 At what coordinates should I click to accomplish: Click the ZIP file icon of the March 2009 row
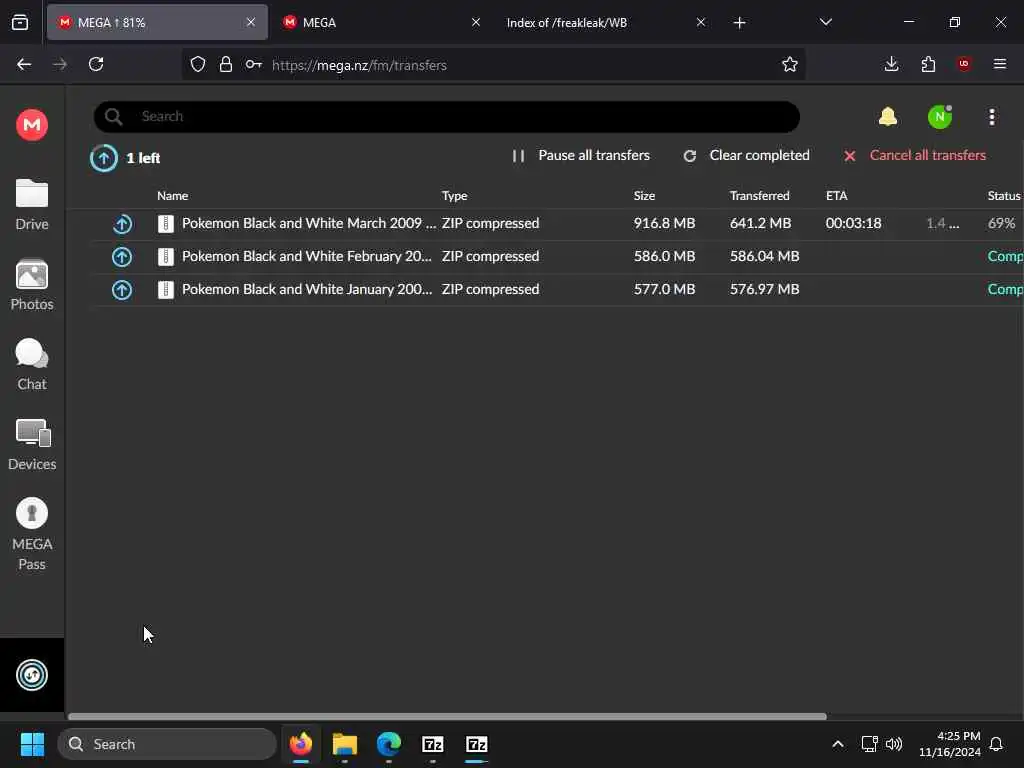point(166,224)
